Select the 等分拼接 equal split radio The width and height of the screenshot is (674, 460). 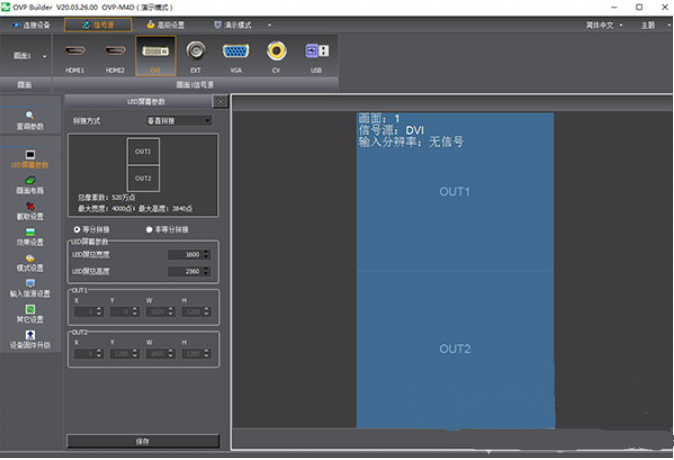[x=92, y=230]
